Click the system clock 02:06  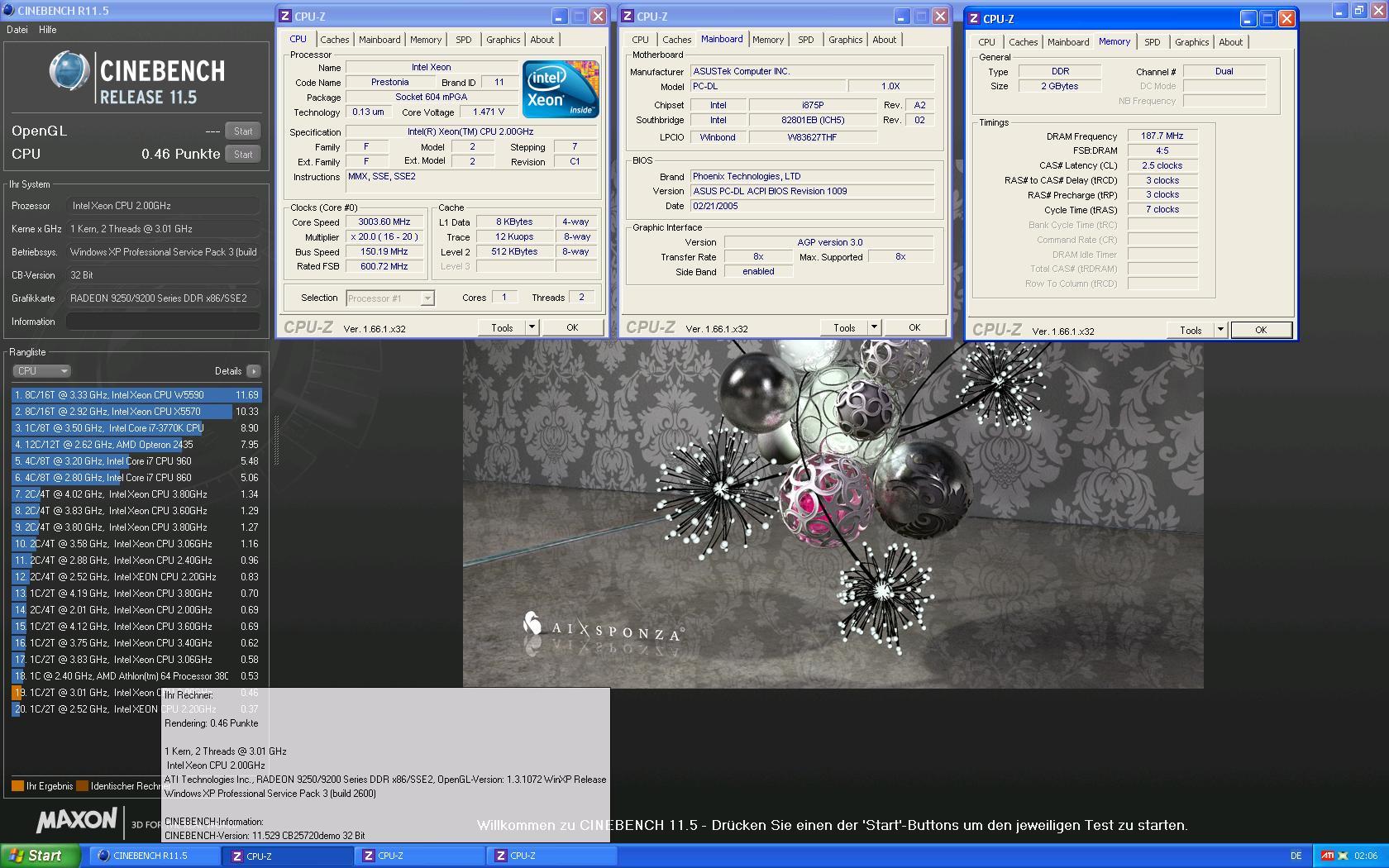[1366, 856]
